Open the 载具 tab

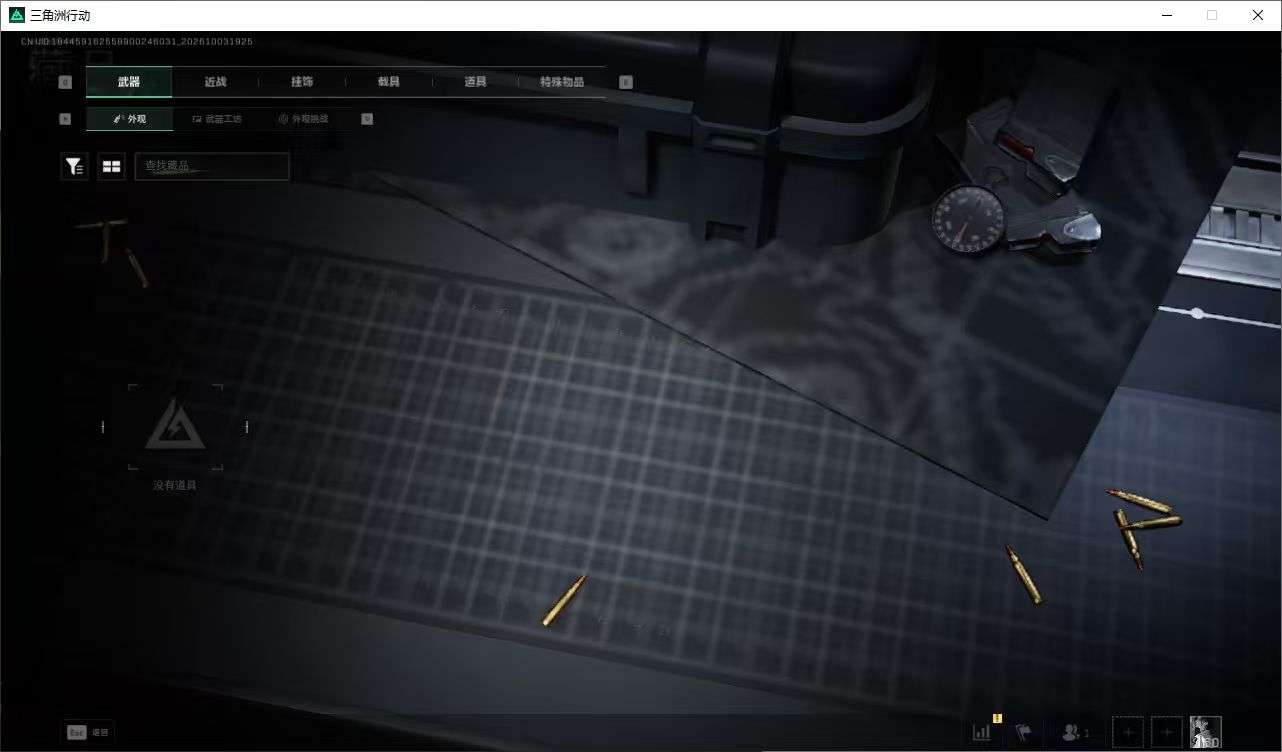click(389, 82)
